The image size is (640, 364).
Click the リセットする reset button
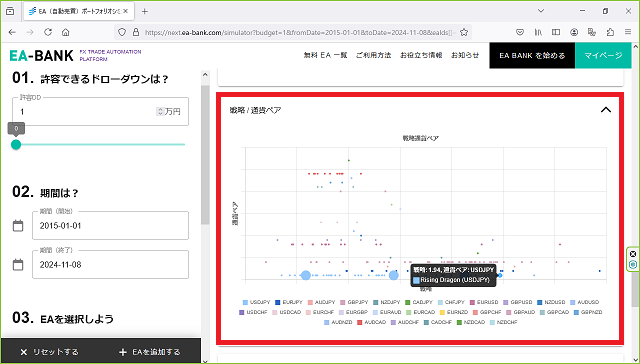(49, 352)
